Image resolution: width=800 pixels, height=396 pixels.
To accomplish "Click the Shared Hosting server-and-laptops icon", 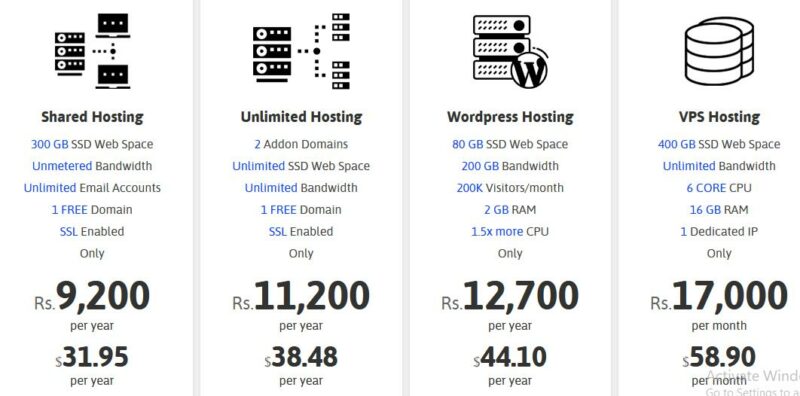I will coord(92,51).
